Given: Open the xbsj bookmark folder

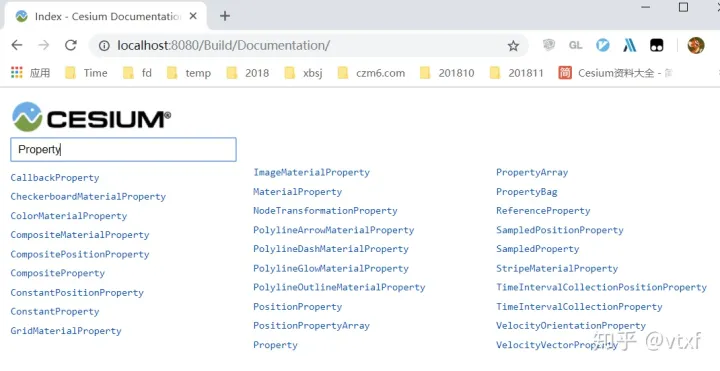Looking at the screenshot, I should (x=304, y=73).
